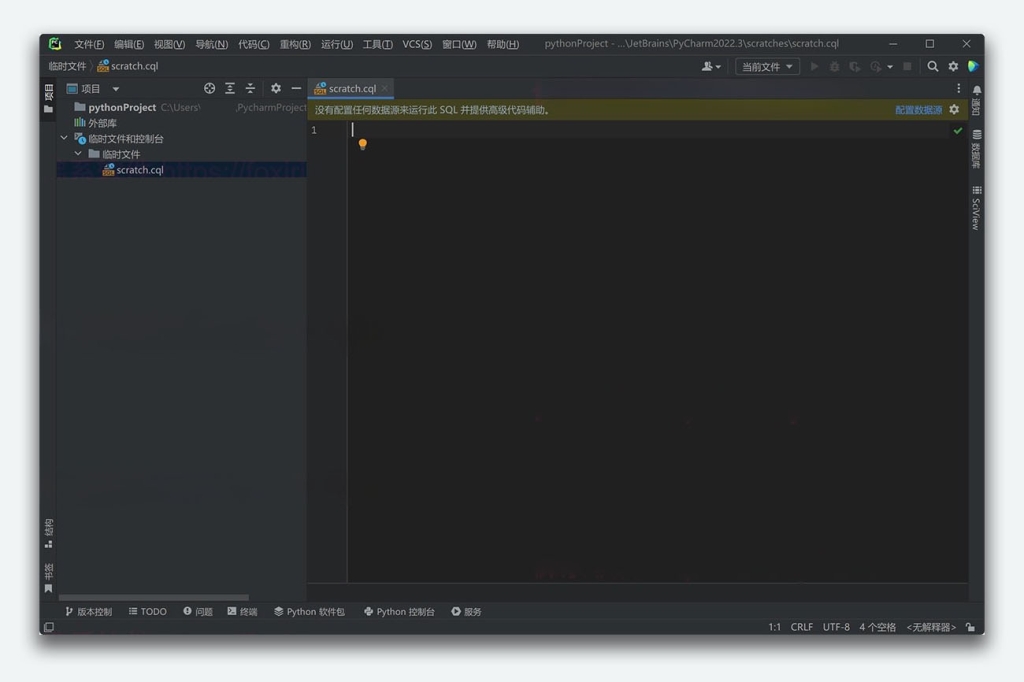Open IDE settings gear in toolbar
This screenshot has width=1024, height=682.
[953, 66]
